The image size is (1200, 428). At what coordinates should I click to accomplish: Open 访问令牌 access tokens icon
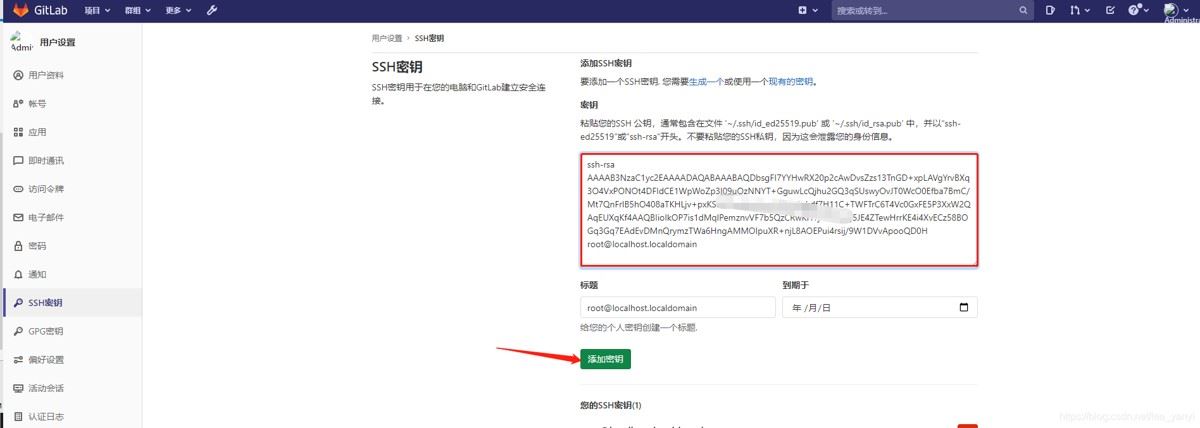18,189
